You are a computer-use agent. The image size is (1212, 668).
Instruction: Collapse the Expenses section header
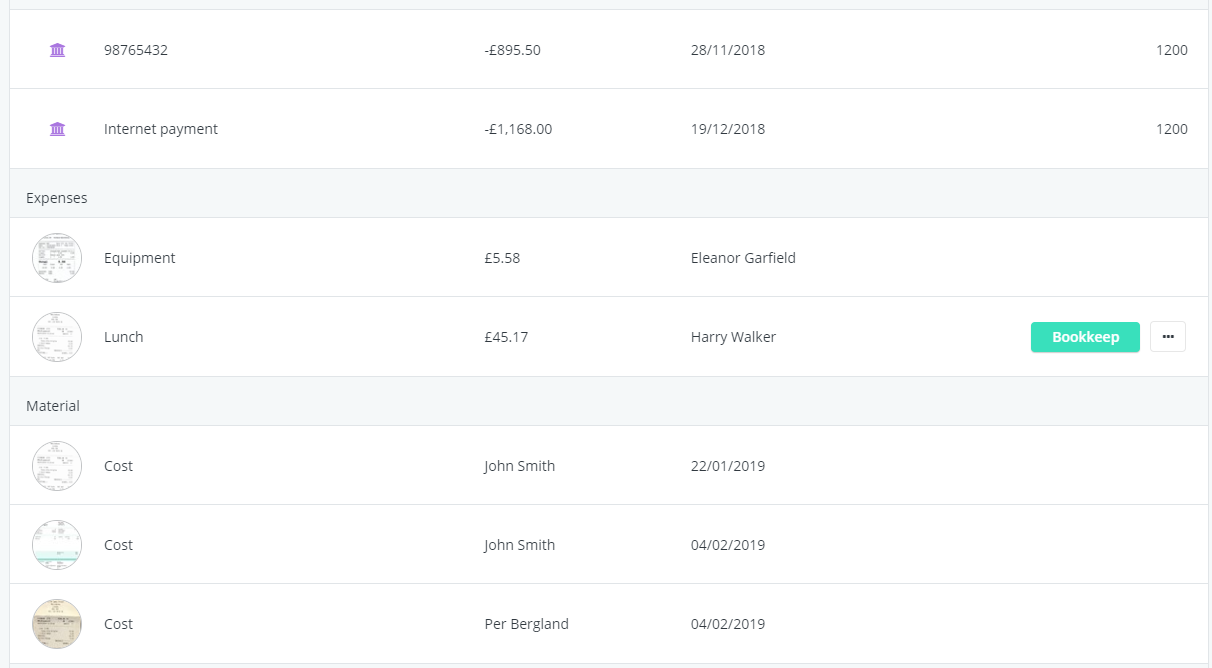point(609,198)
